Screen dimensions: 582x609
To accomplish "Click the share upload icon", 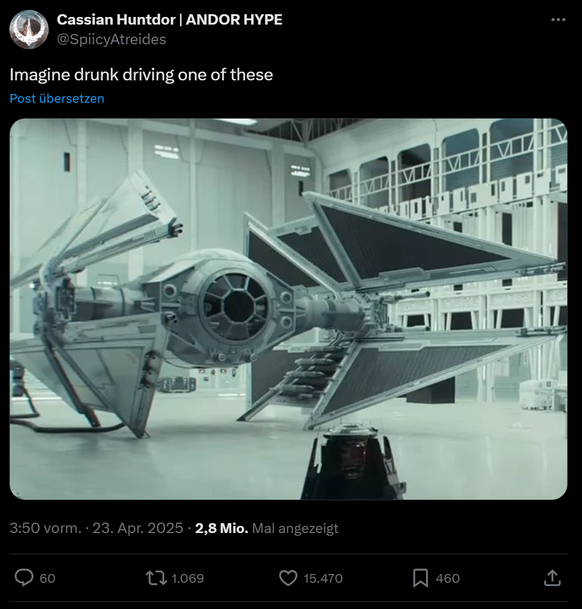I will (x=552, y=578).
